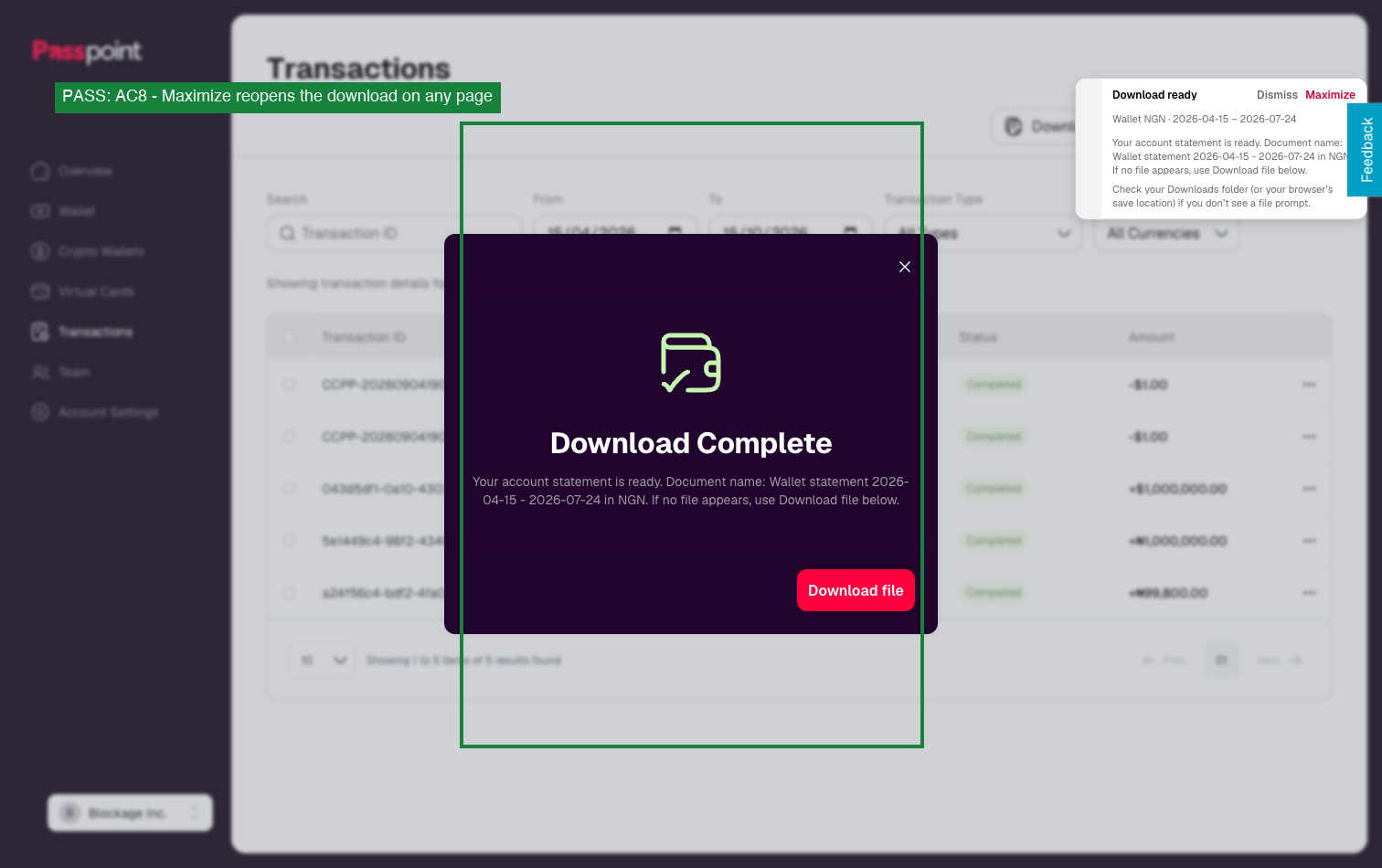1382x868 pixels.
Task: Toggle the select-all checkbox in table header
Action: (x=289, y=337)
